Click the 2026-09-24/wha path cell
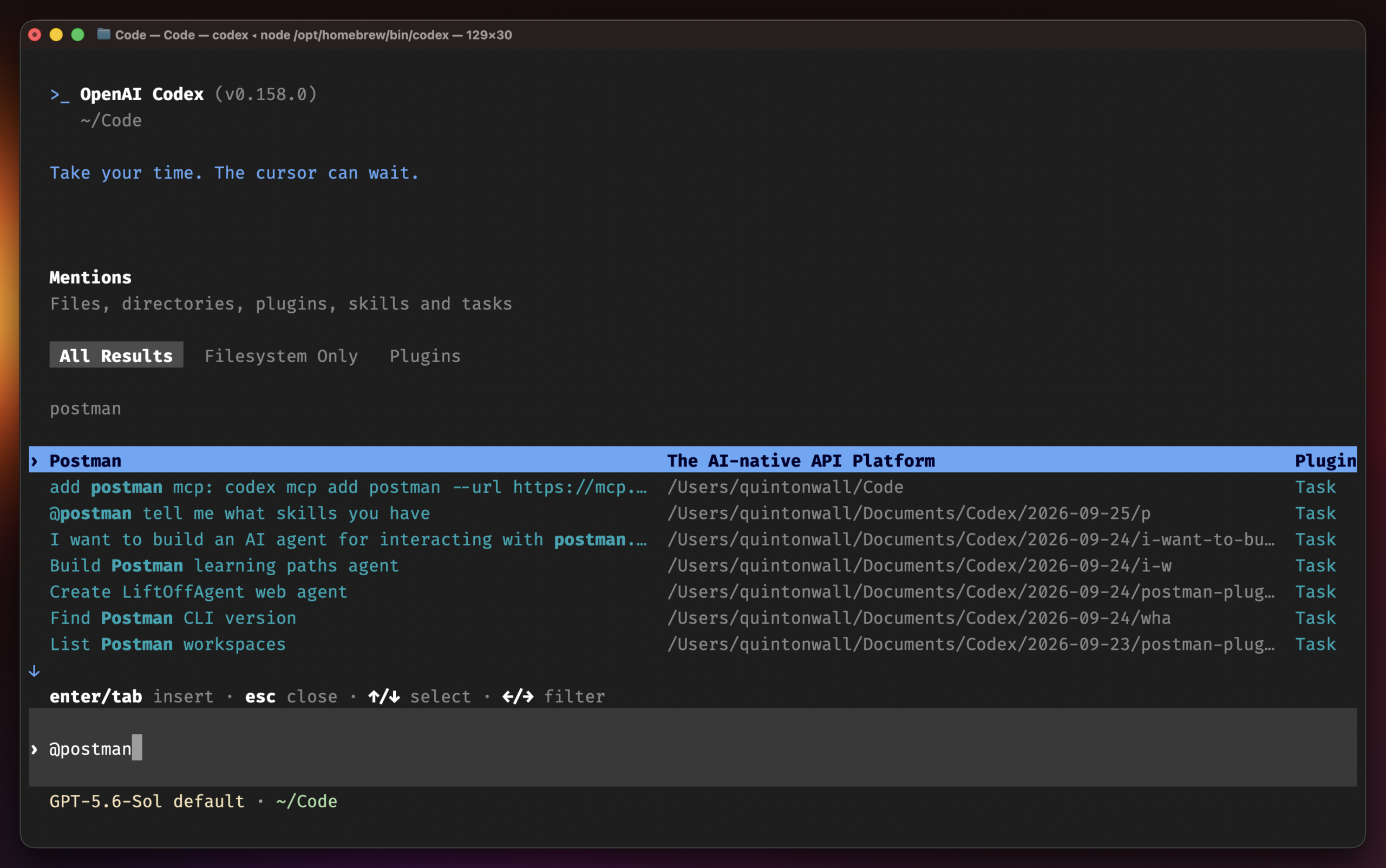The width and height of the screenshot is (1386, 868). tap(919, 617)
